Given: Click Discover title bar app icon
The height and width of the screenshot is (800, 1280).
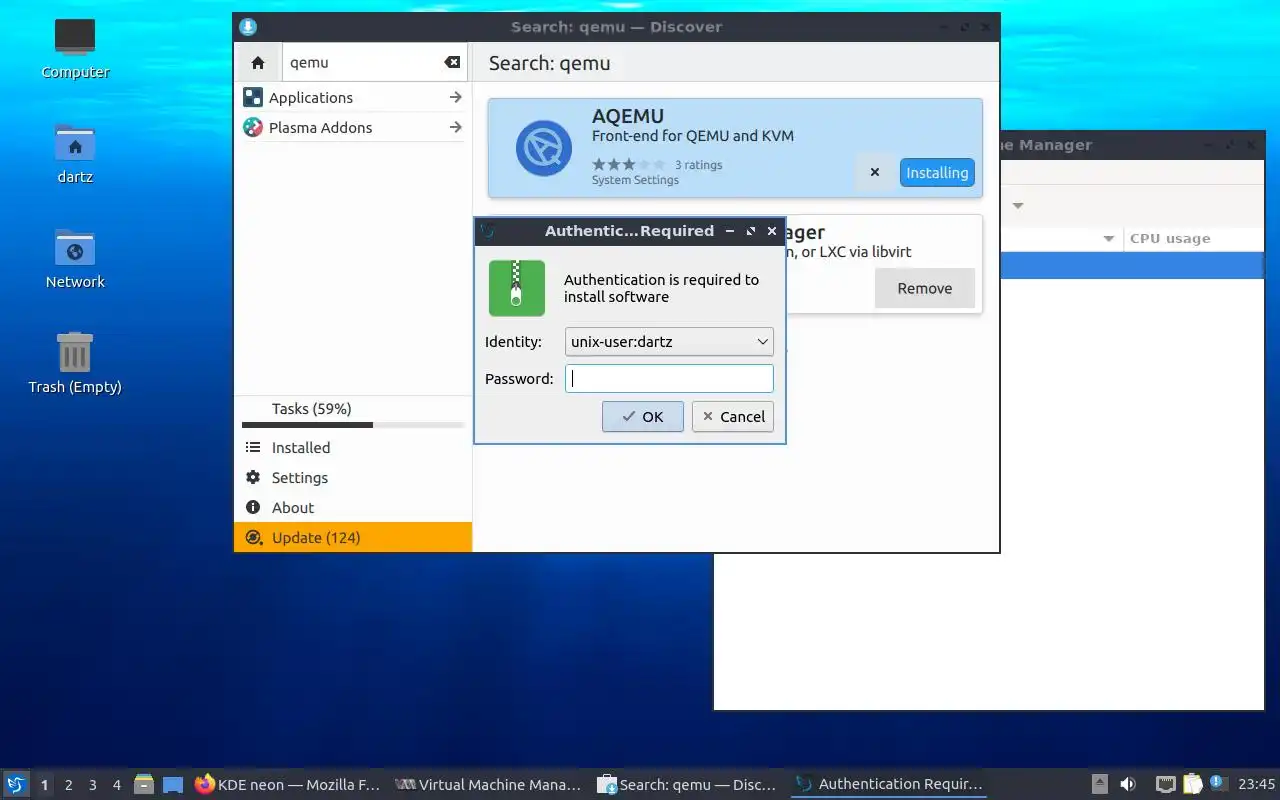Looking at the screenshot, I should [248, 27].
